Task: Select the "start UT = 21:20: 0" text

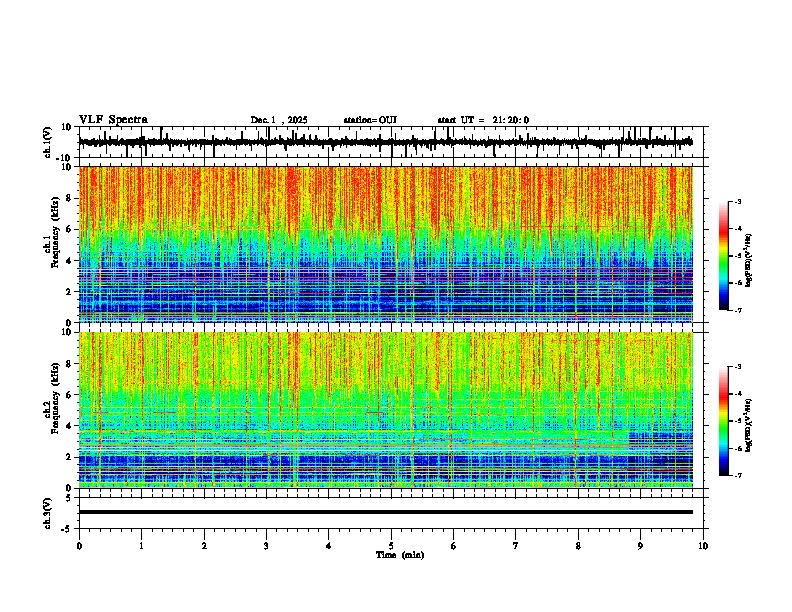Action: pos(483,120)
